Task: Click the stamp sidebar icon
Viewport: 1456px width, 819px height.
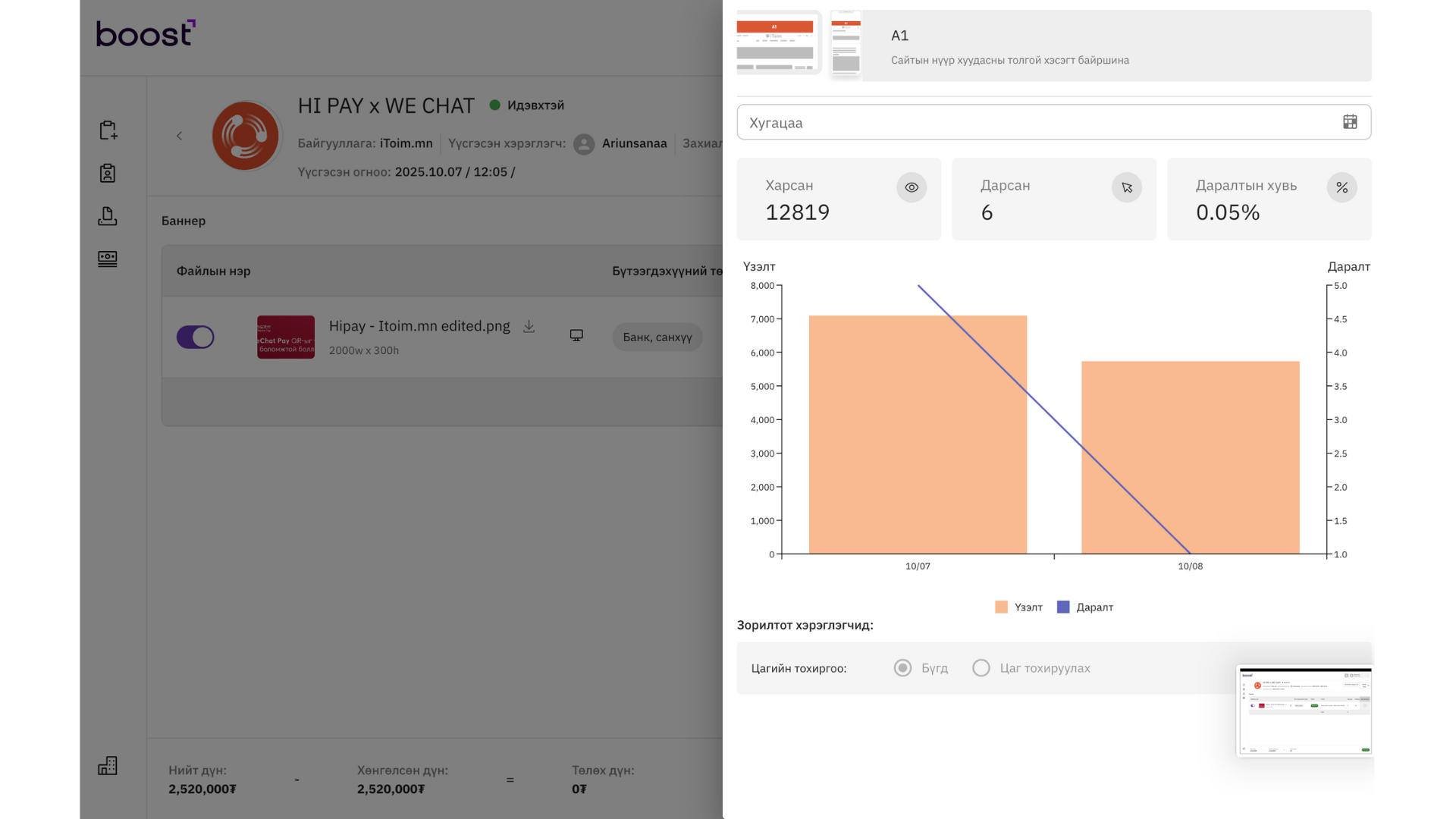Action: 108,216
